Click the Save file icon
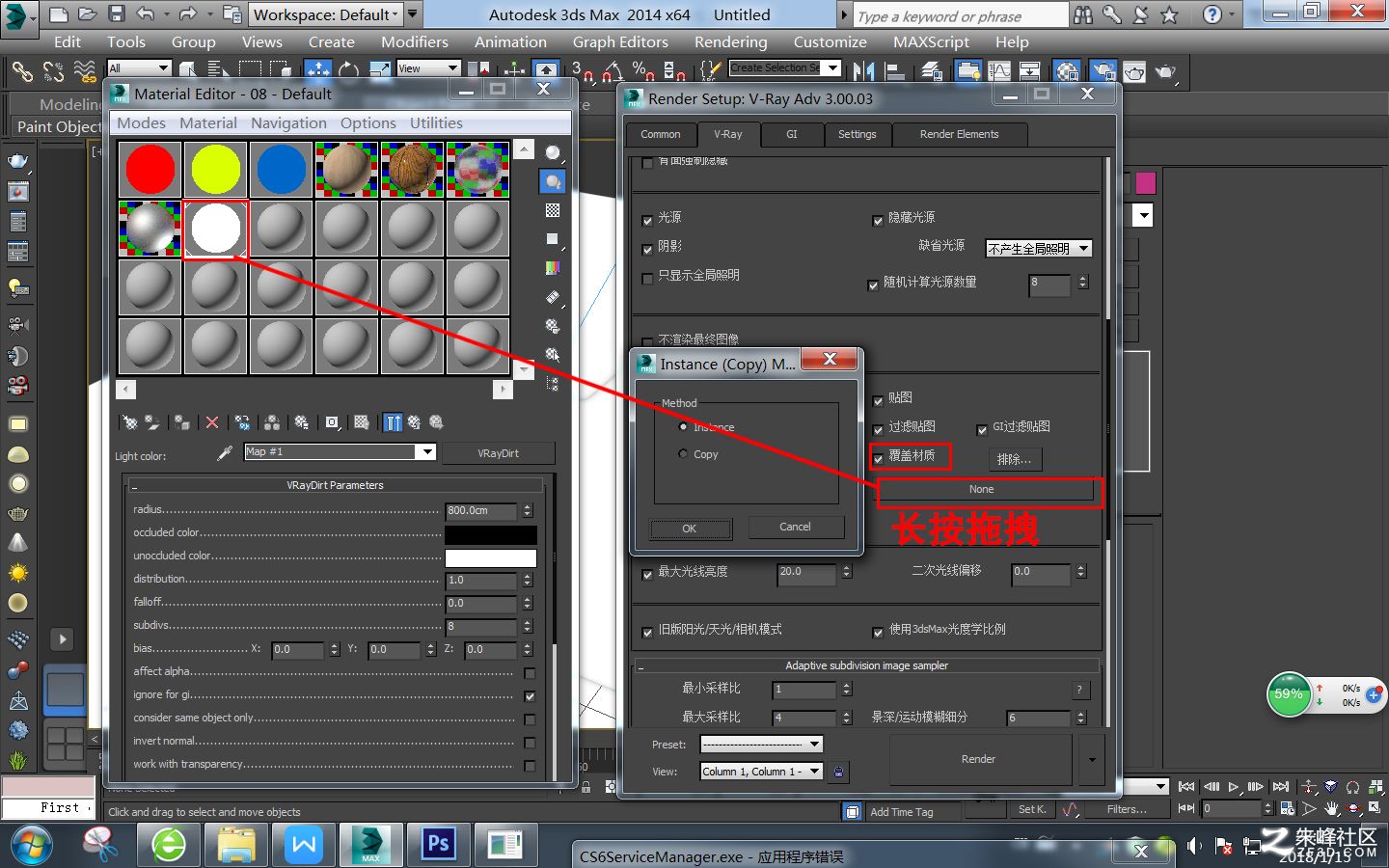1389x868 pixels. 117,14
